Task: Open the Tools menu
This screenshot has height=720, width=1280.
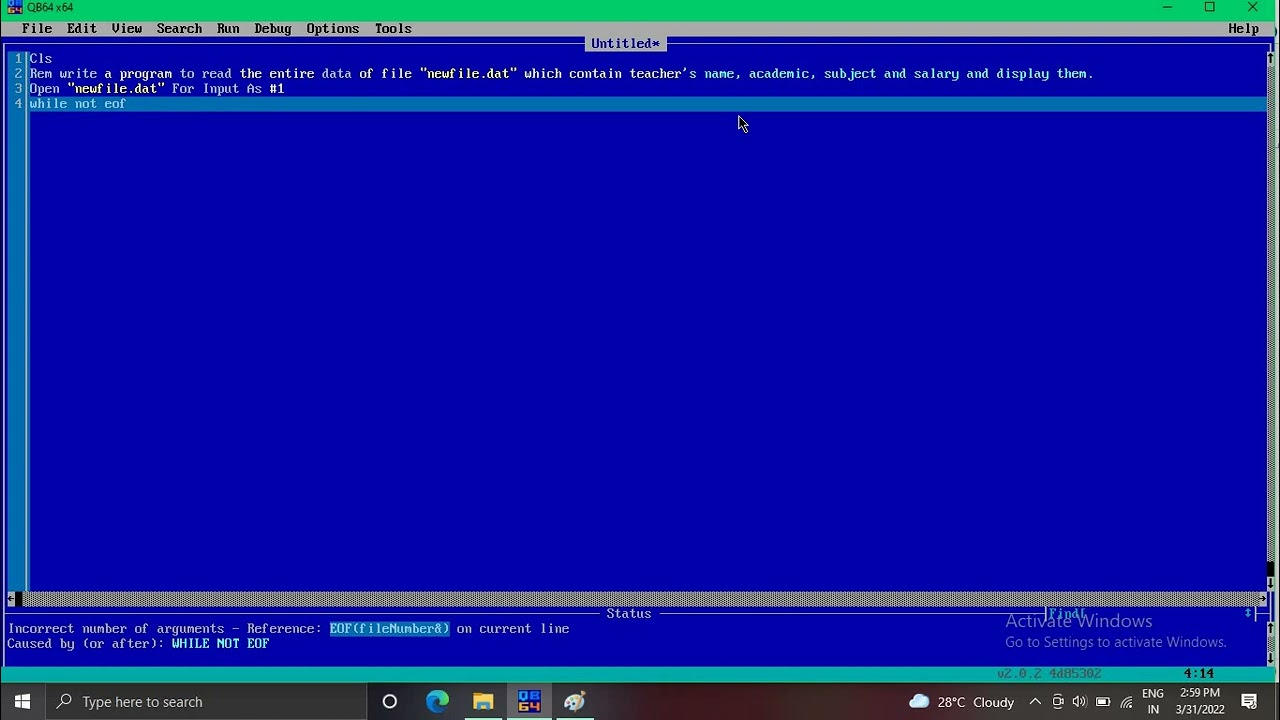Action: click(393, 29)
